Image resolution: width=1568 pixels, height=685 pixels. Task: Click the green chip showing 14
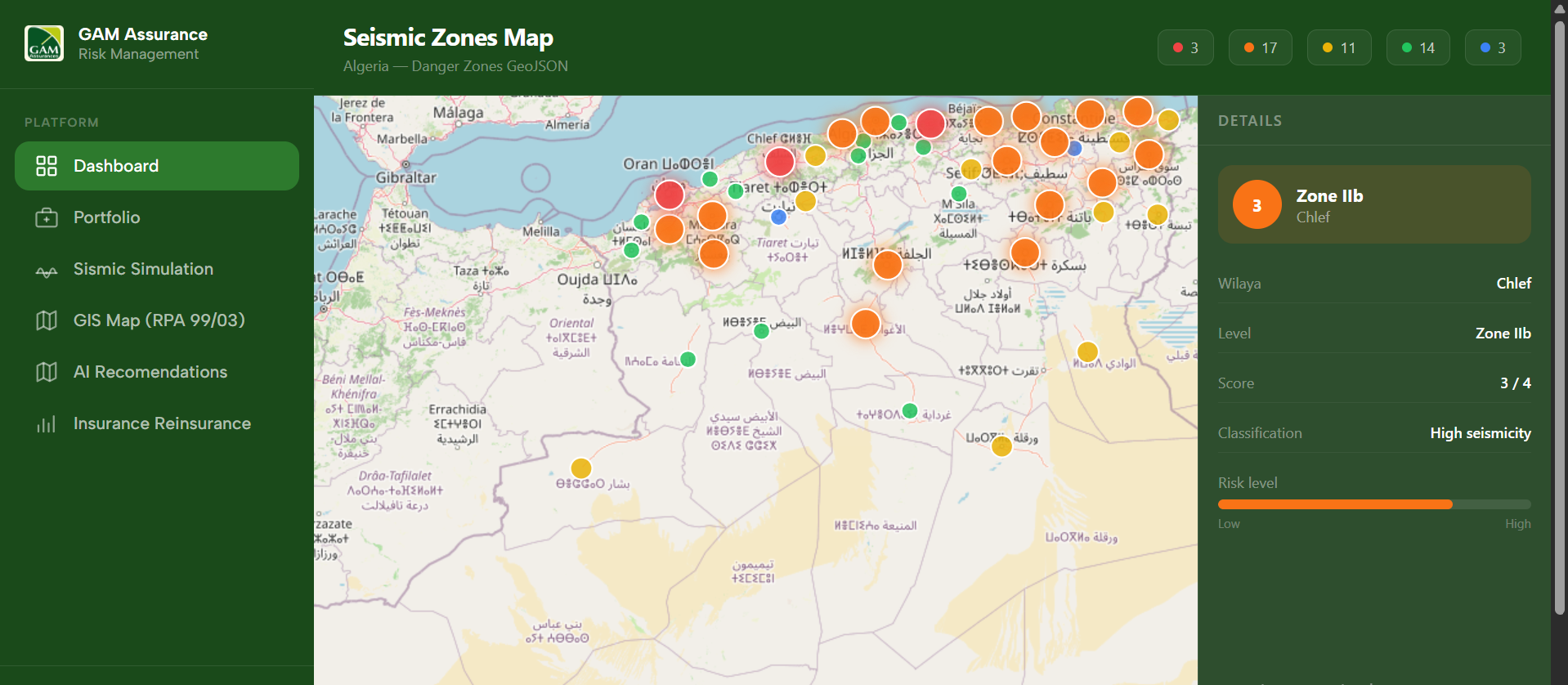(x=1418, y=47)
